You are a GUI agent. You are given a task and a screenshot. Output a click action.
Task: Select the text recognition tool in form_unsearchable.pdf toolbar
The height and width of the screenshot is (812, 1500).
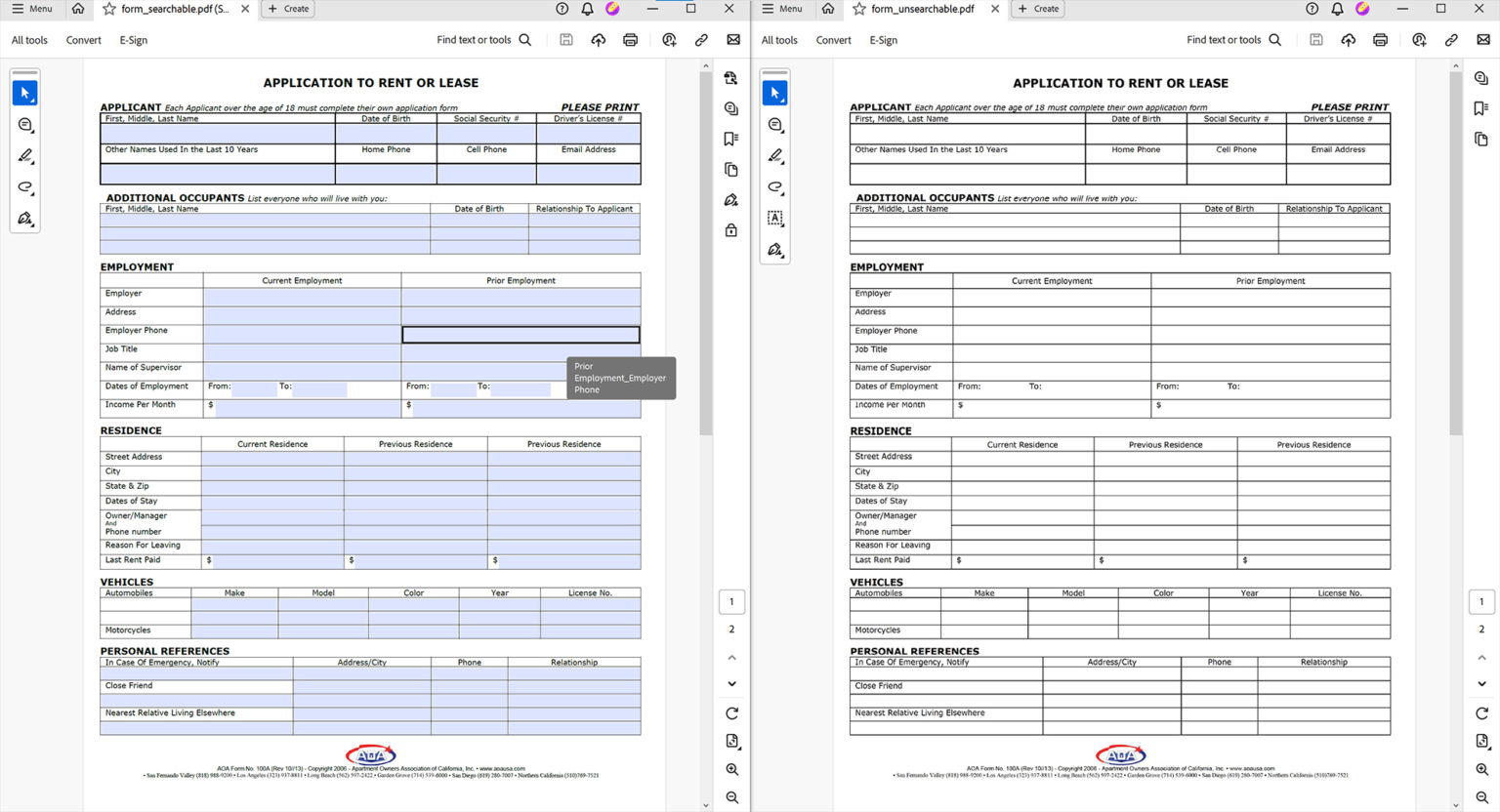[x=775, y=218]
